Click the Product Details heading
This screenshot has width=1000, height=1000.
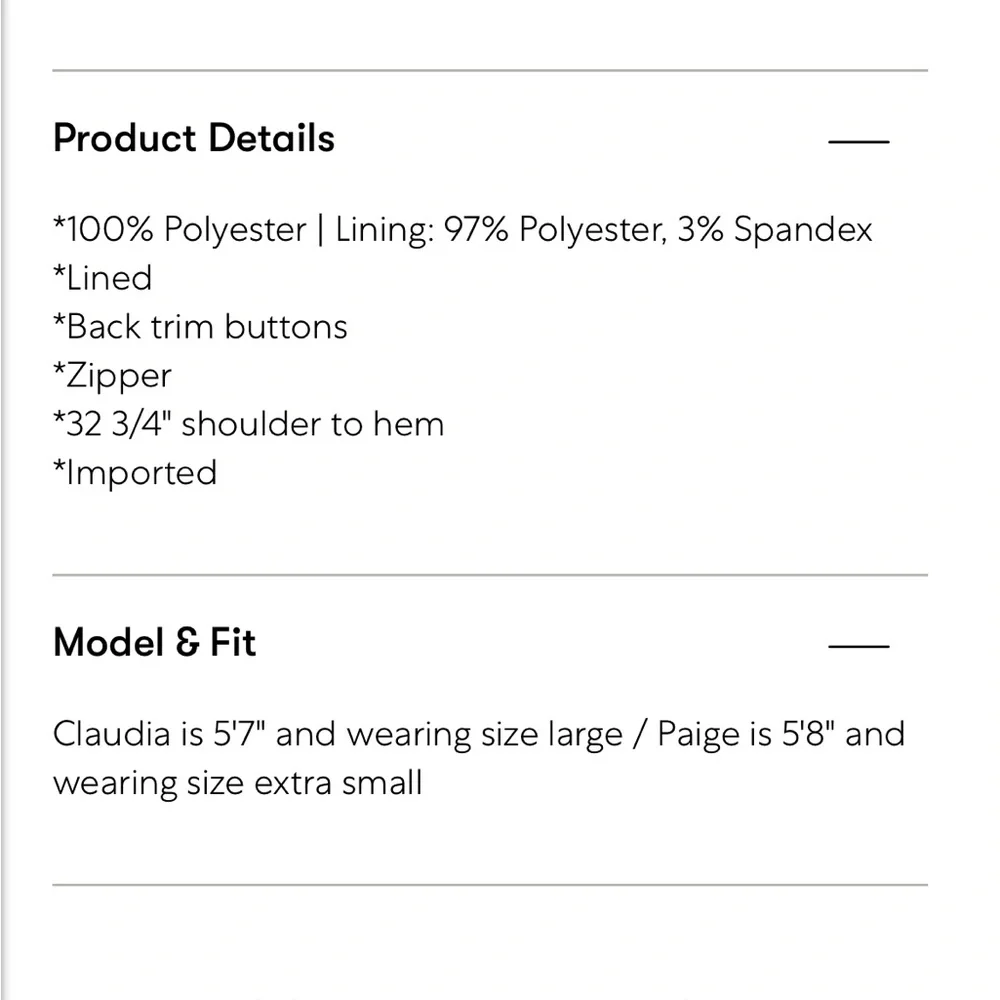(x=194, y=138)
